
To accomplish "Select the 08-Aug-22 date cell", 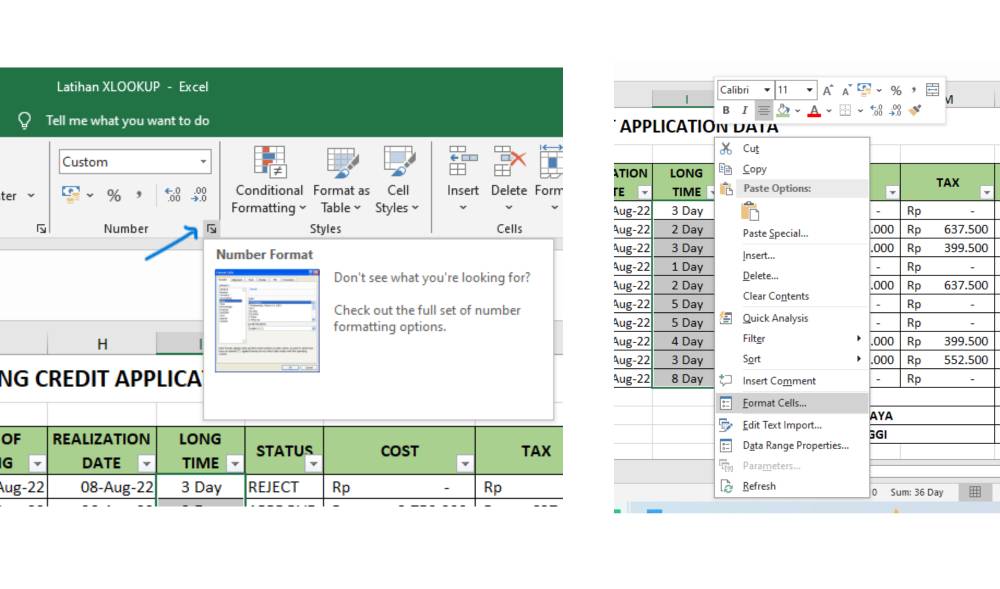I will pos(102,487).
